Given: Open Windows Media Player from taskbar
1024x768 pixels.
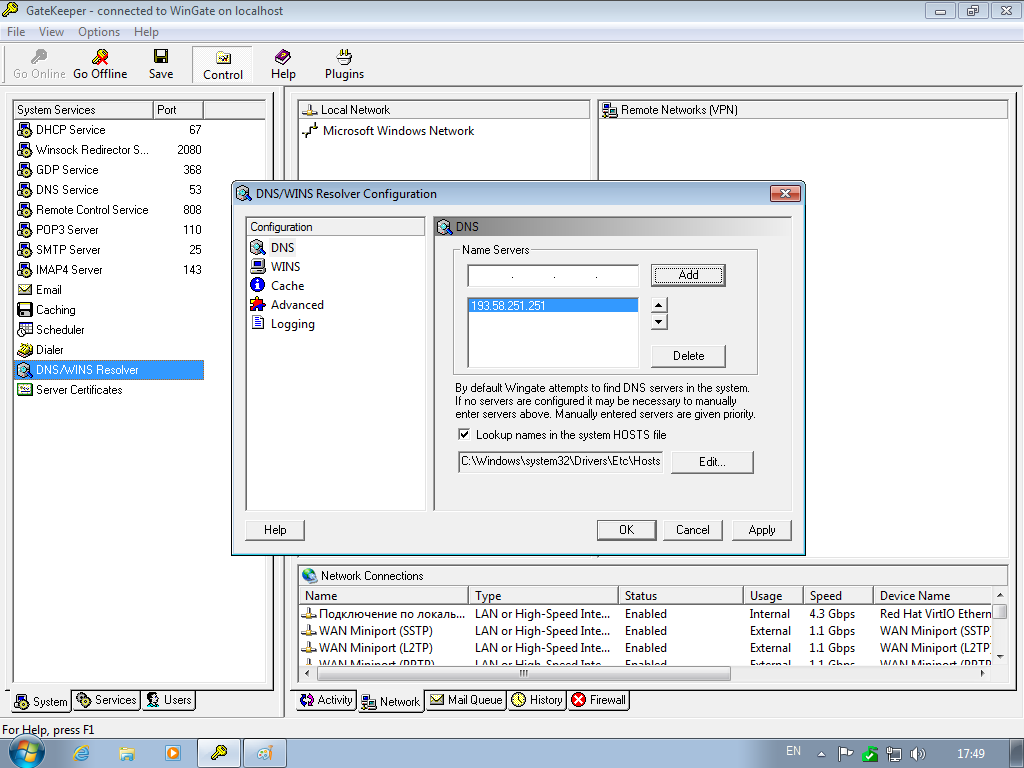Looking at the screenshot, I should [173, 754].
